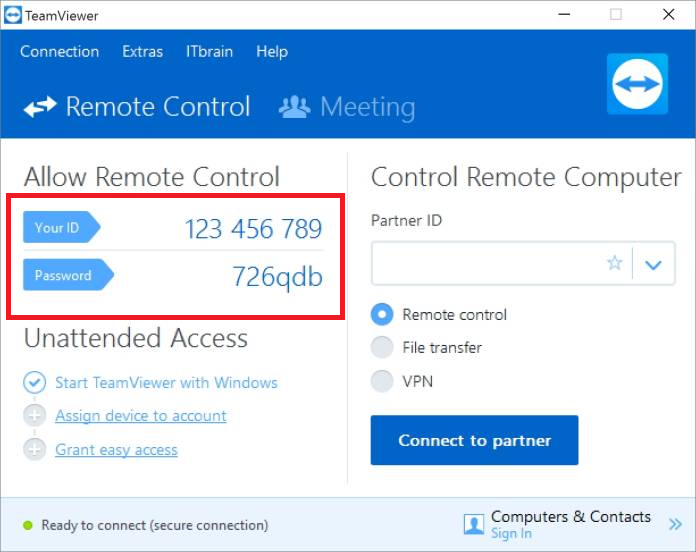Click the Assign device to account link
The width and height of the screenshot is (696, 552).
coord(141,416)
